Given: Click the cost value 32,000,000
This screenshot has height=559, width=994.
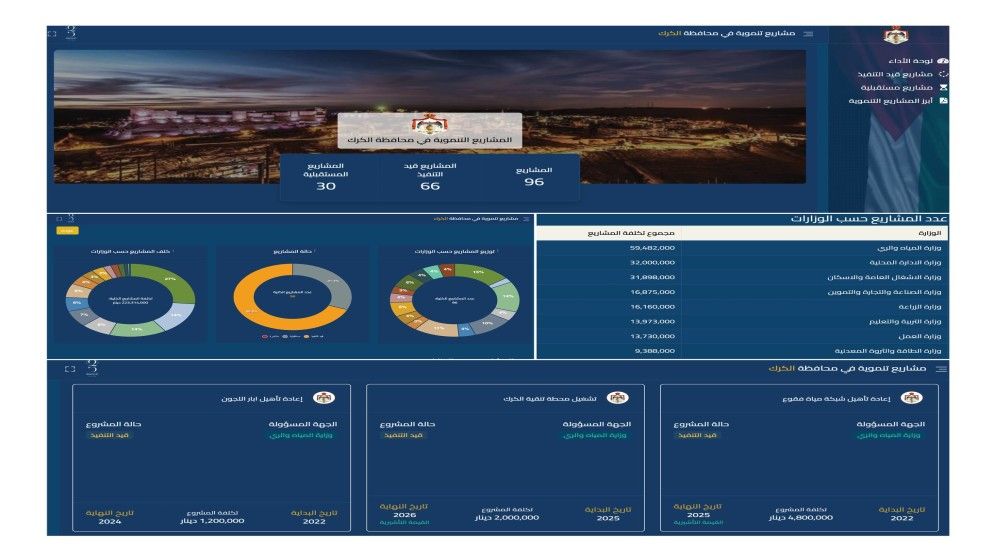Looking at the screenshot, I should [x=652, y=262].
